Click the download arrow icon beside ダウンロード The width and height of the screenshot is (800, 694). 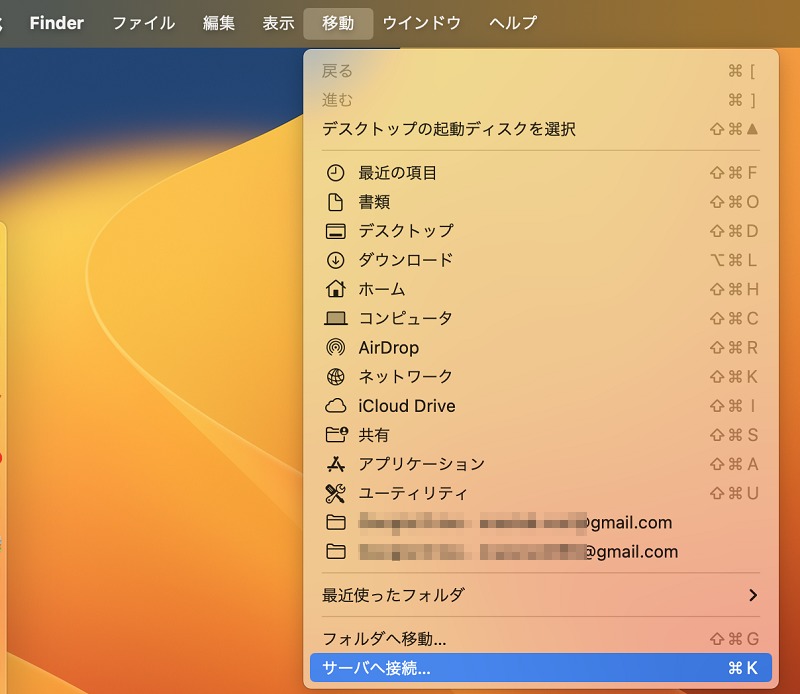pos(335,260)
